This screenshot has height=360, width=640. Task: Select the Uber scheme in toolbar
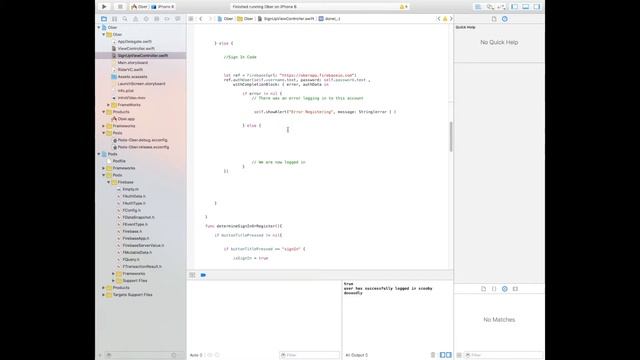click(x=139, y=7)
